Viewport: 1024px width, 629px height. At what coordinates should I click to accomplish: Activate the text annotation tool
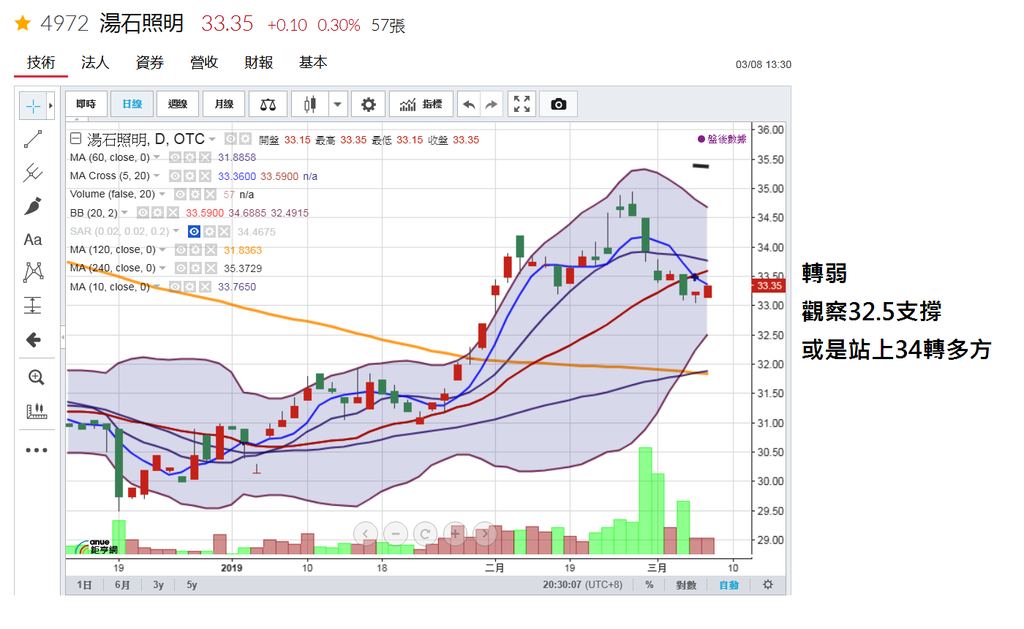tap(33, 239)
